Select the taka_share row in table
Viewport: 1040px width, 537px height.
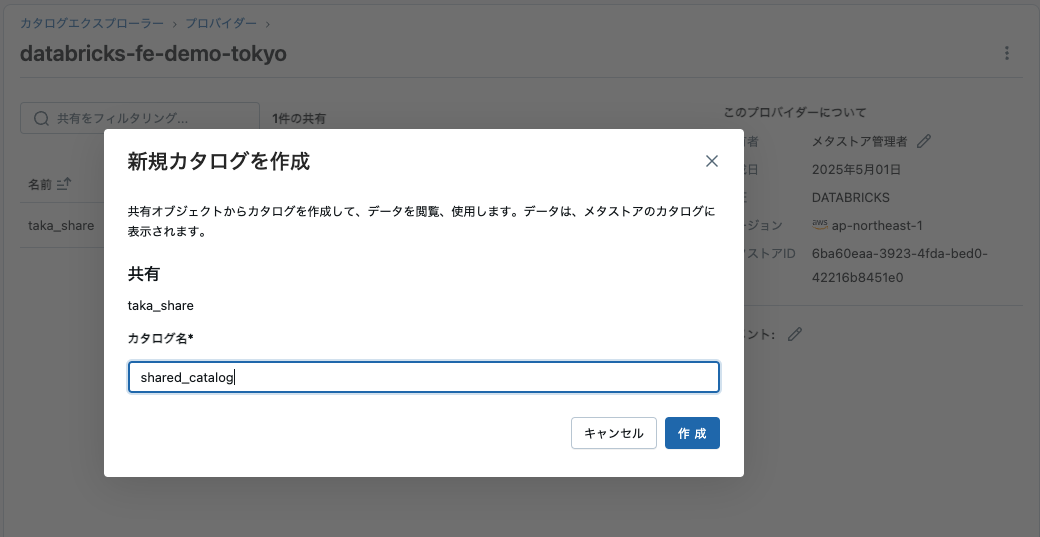(61, 225)
